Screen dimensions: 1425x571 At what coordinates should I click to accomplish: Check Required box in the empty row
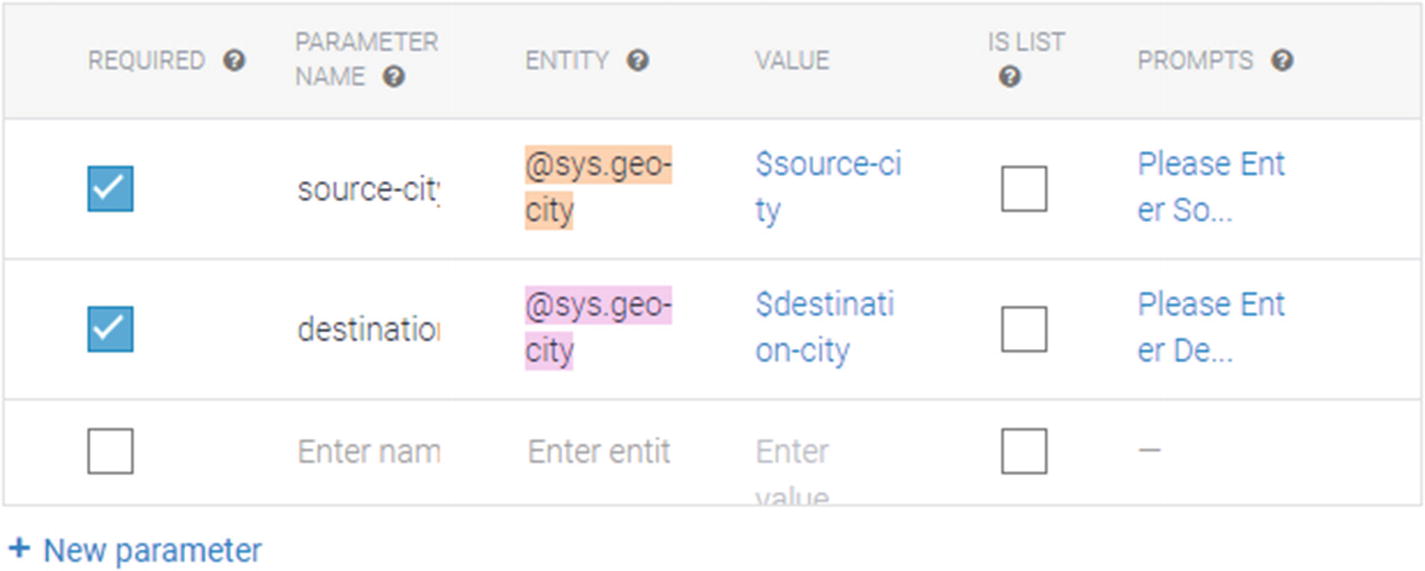[110, 451]
